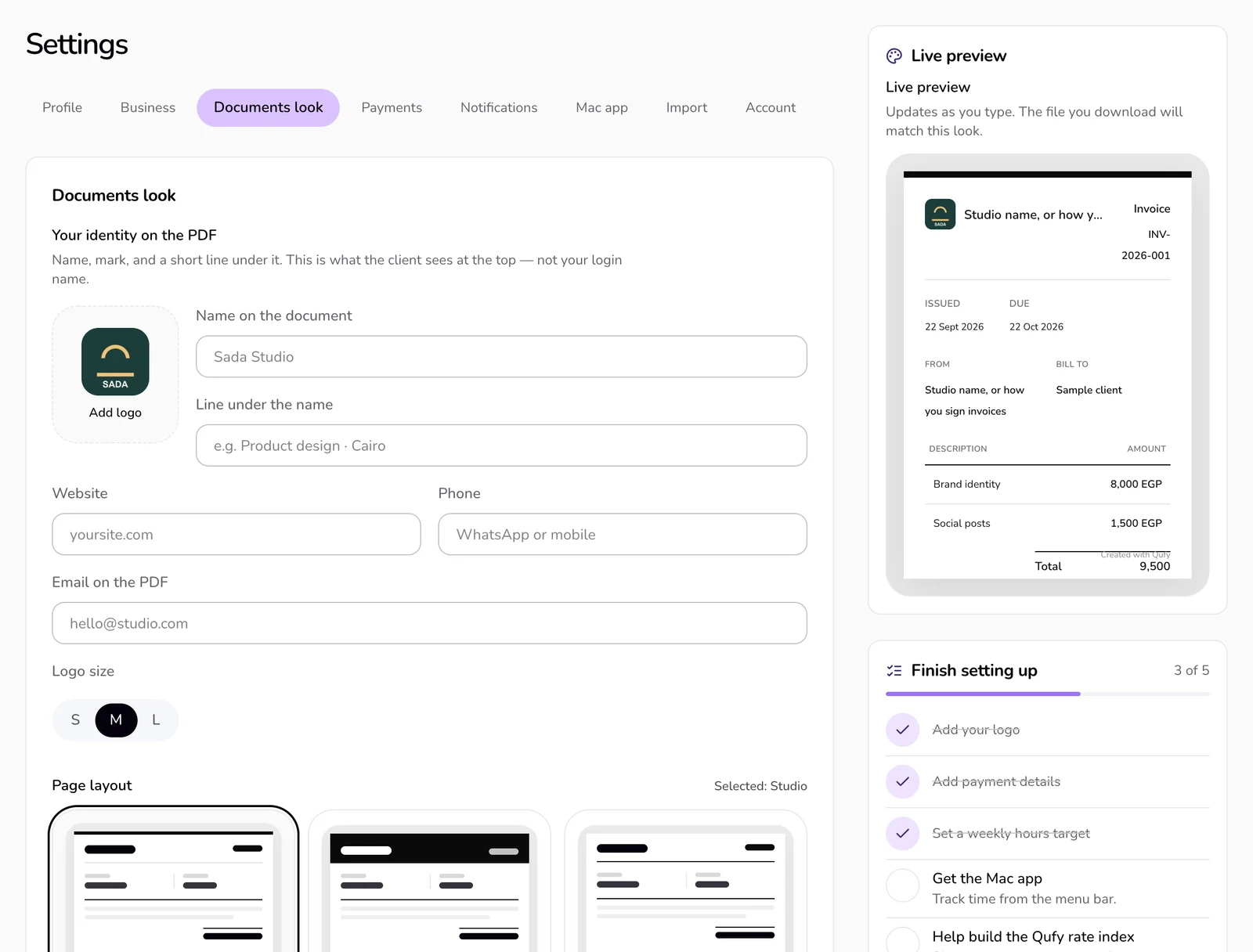
Task: Click the Phone input field
Action: 623,535
